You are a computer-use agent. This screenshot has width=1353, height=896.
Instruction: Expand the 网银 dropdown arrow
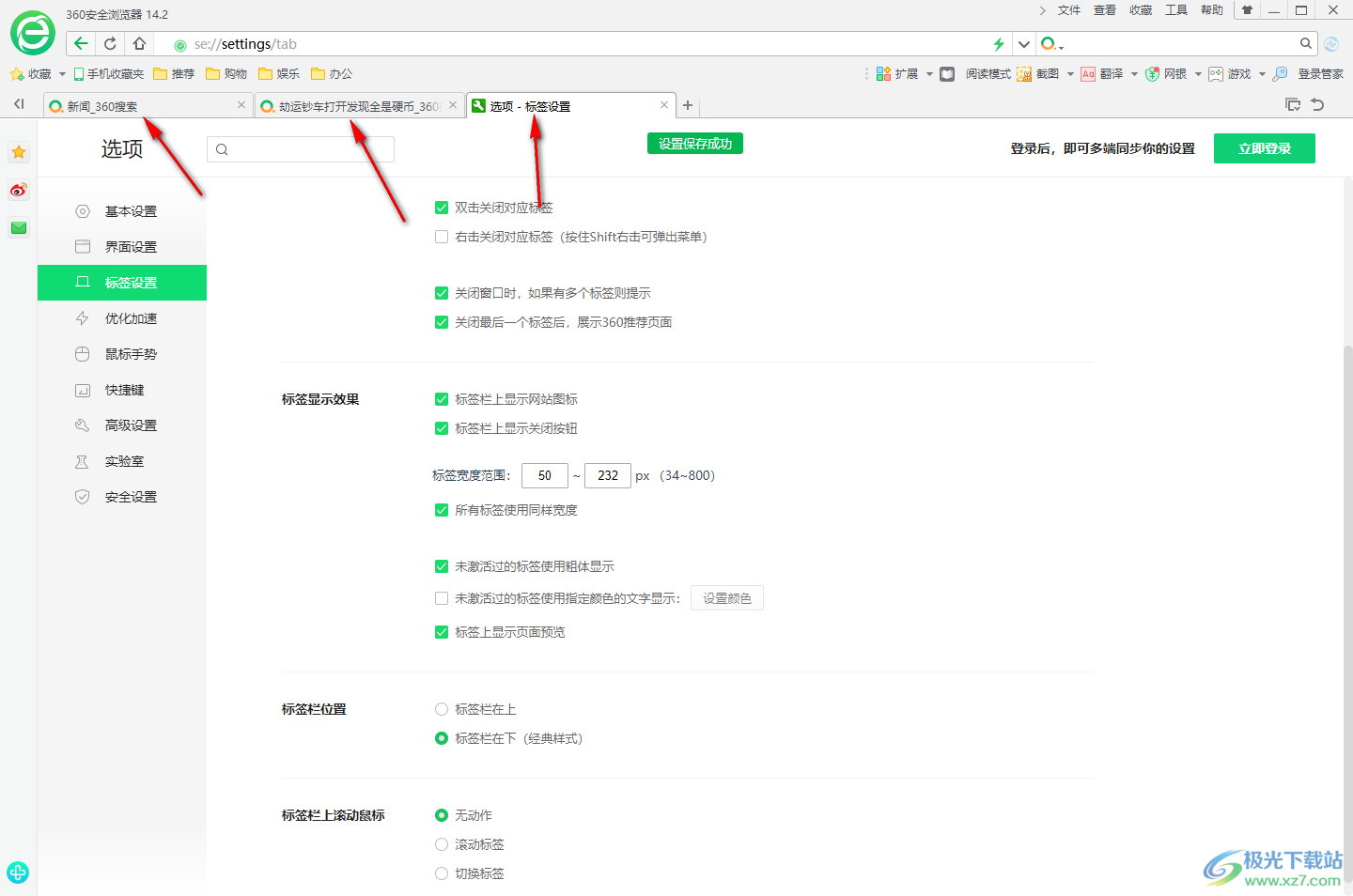(x=1198, y=73)
